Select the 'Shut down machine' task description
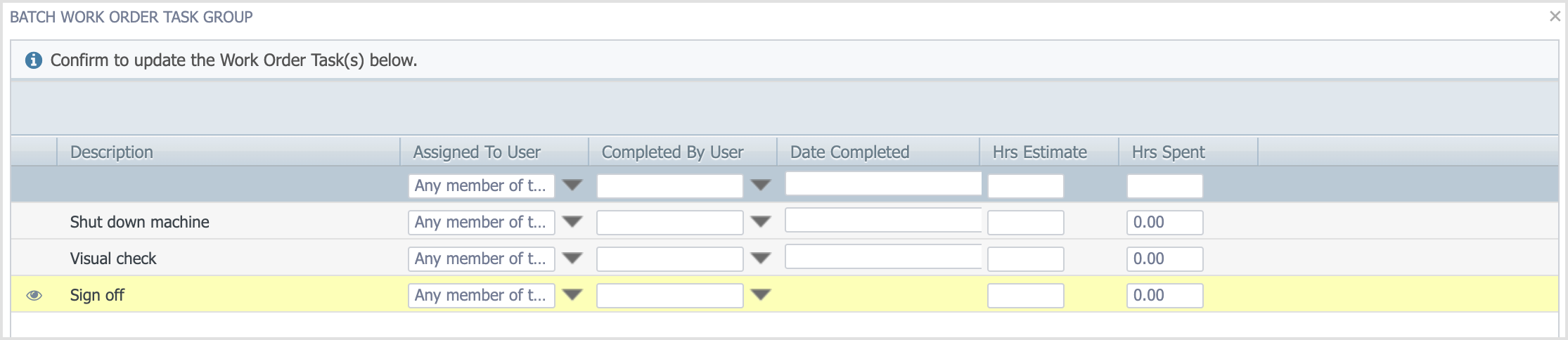The height and width of the screenshot is (340, 1568). 140,222
